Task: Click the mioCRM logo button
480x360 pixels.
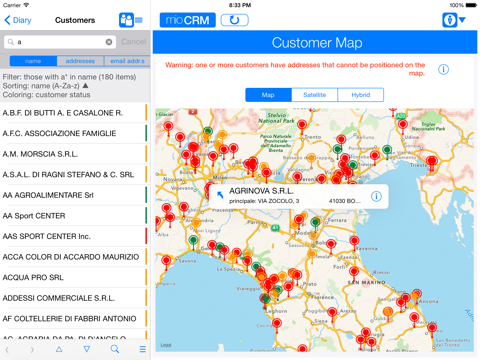Action: [x=188, y=20]
